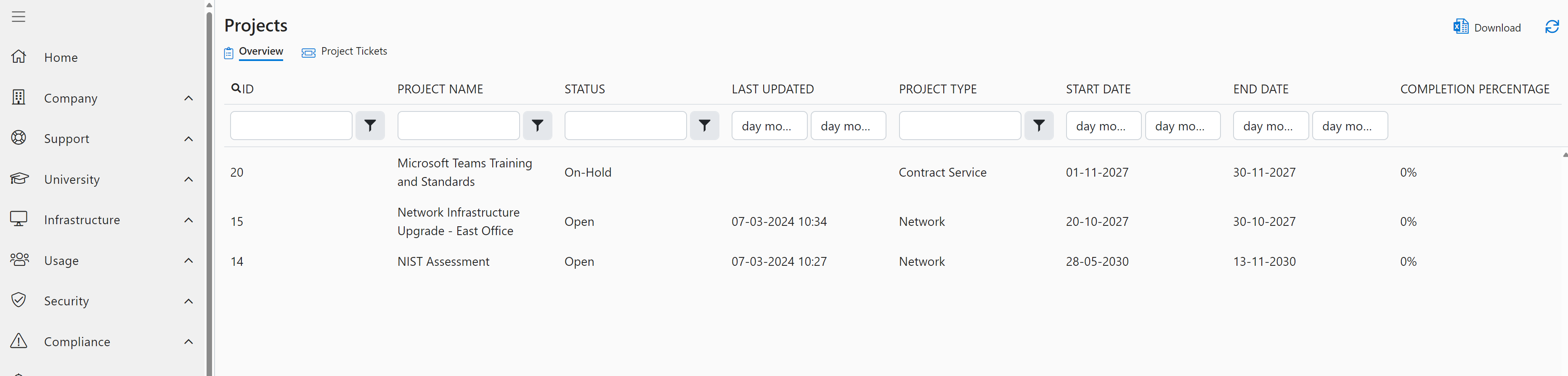1568x376 pixels.
Task: Click the Support headset icon
Action: pyautogui.click(x=19, y=138)
